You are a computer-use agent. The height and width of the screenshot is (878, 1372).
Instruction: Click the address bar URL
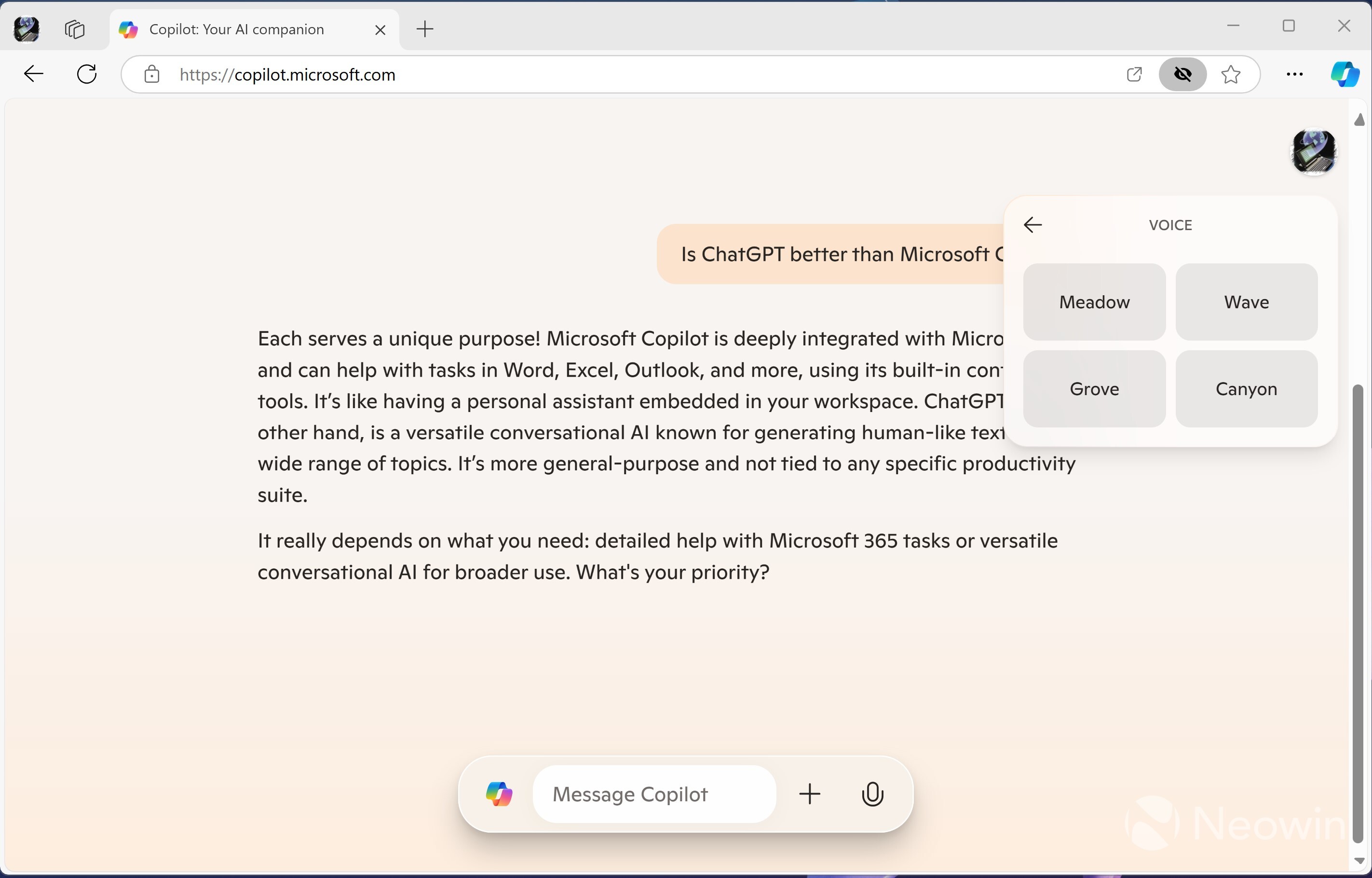287,75
